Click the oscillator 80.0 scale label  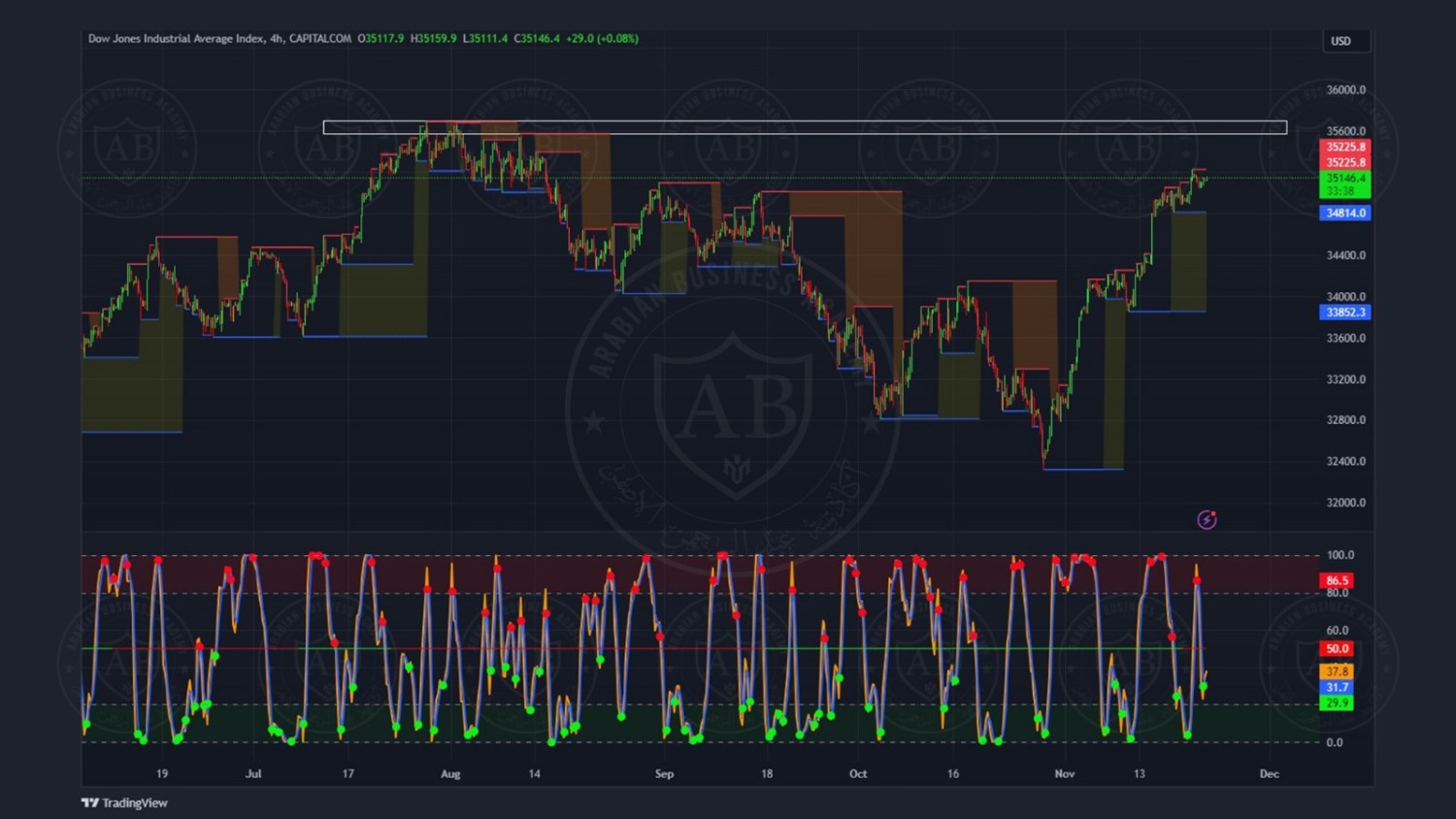coord(1337,593)
